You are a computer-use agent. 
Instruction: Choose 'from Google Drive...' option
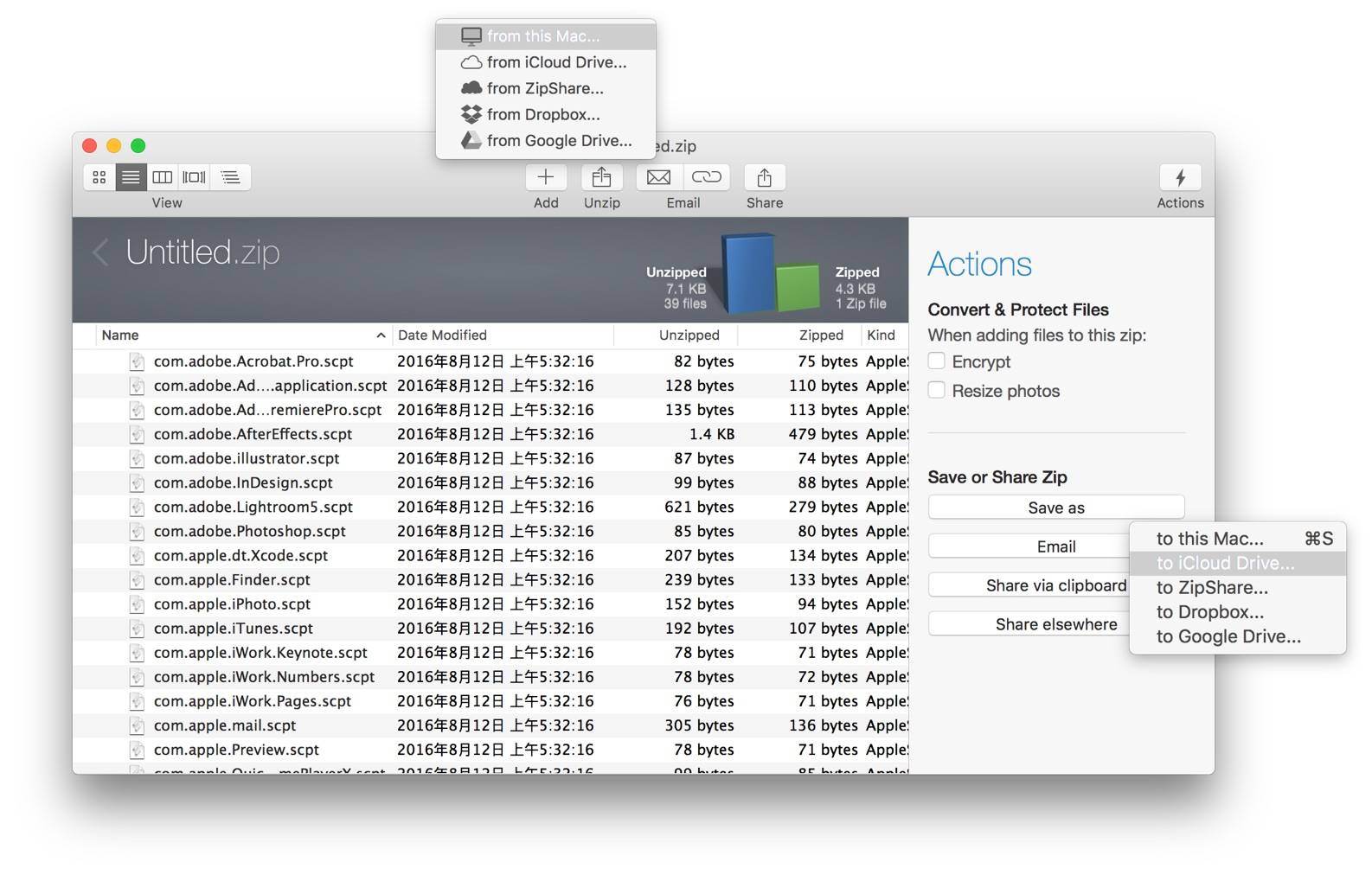(x=546, y=140)
